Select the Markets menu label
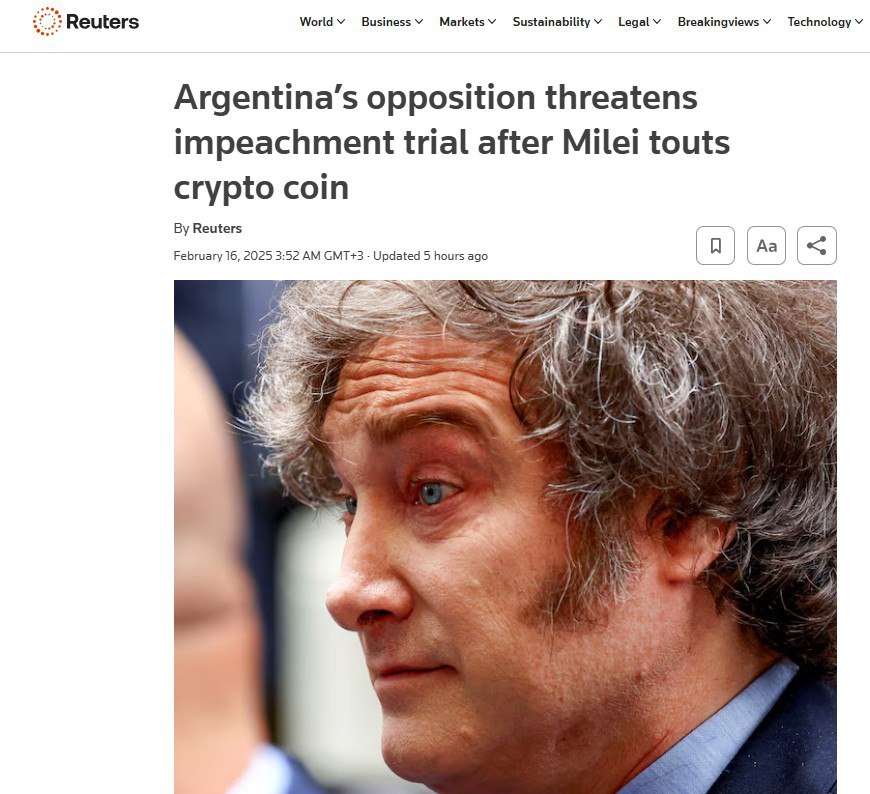Screen dimensions: 870x794 pyautogui.click(x=462, y=22)
